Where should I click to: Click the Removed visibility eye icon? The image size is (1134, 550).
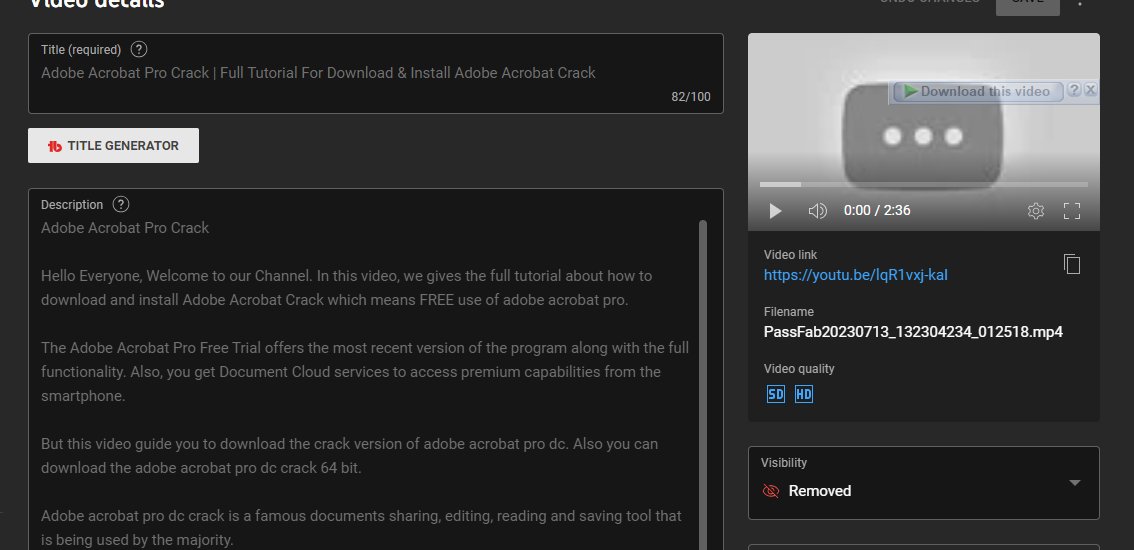771,491
